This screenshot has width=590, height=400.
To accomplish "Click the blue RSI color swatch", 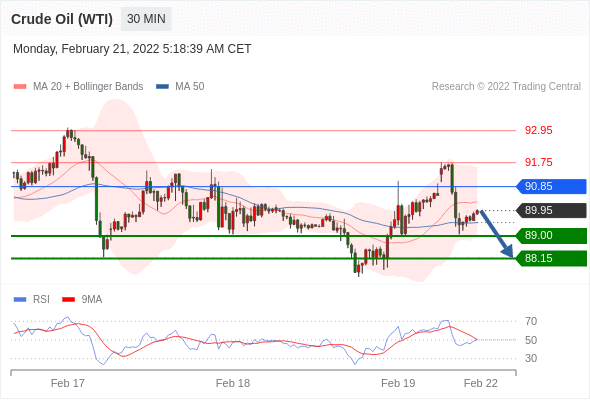I will point(20,300).
